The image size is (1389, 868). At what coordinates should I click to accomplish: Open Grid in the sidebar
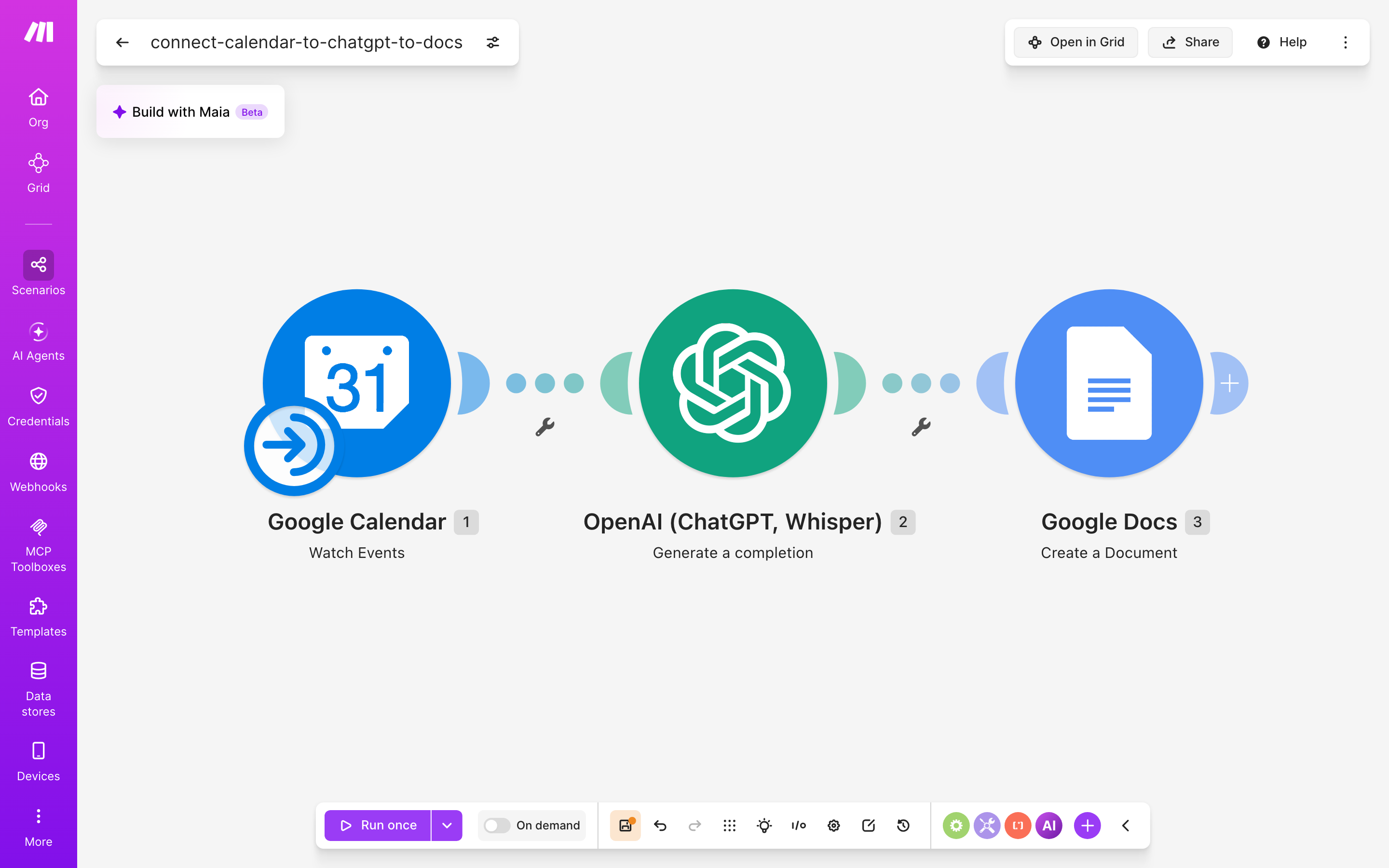click(x=39, y=174)
